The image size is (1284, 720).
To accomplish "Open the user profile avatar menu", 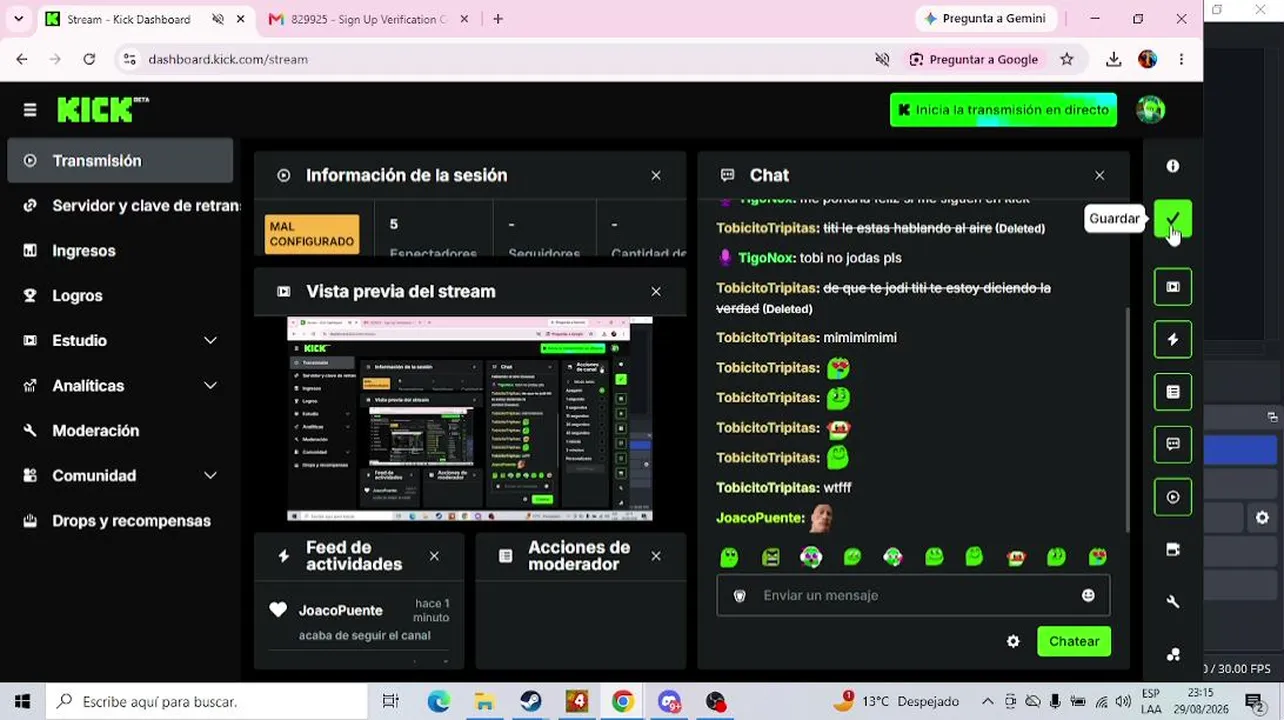I will 1150,110.
